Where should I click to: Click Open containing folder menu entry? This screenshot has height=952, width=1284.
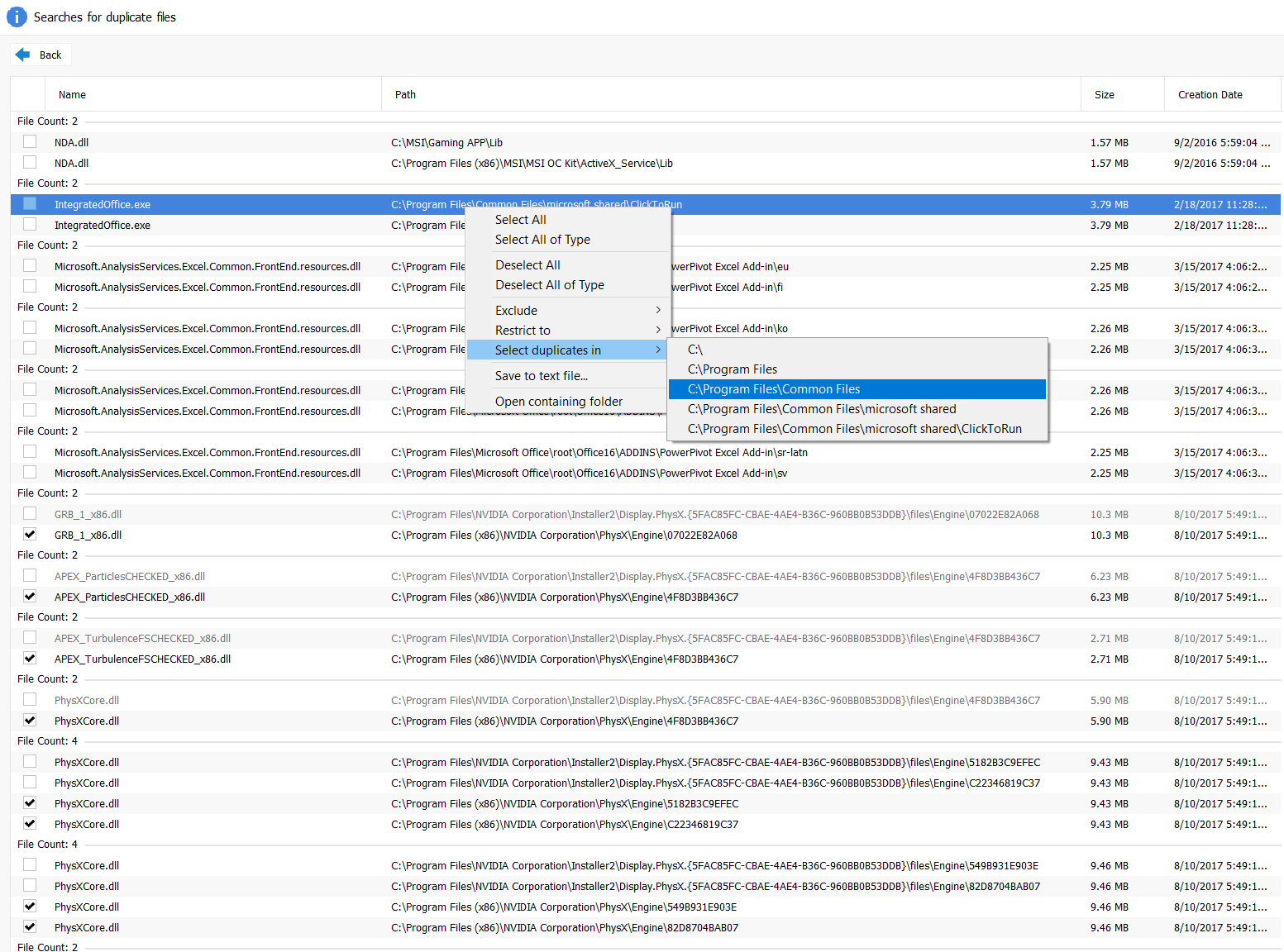[x=559, y=402]
